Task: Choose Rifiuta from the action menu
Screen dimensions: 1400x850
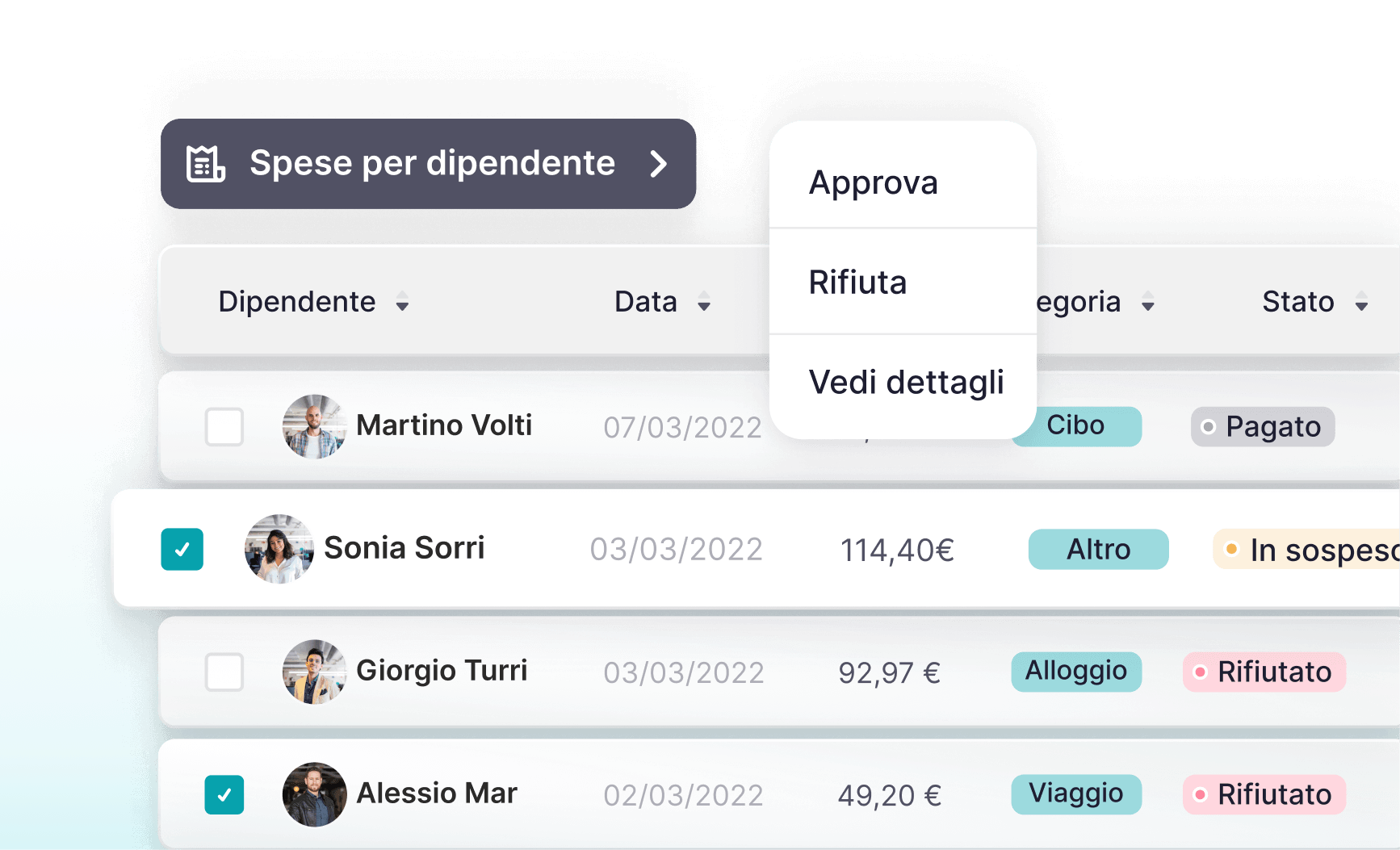Action: (858, 283)
